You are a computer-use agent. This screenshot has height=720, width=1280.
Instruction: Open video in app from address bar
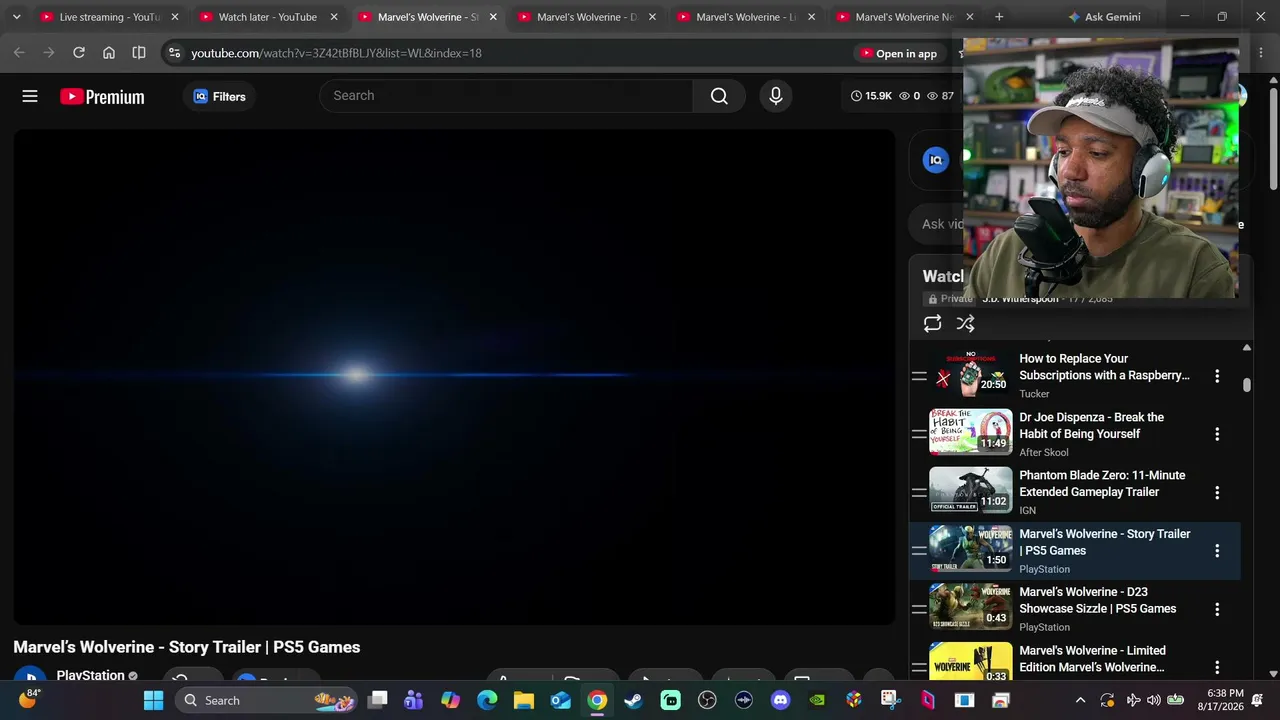click(898, 53)
